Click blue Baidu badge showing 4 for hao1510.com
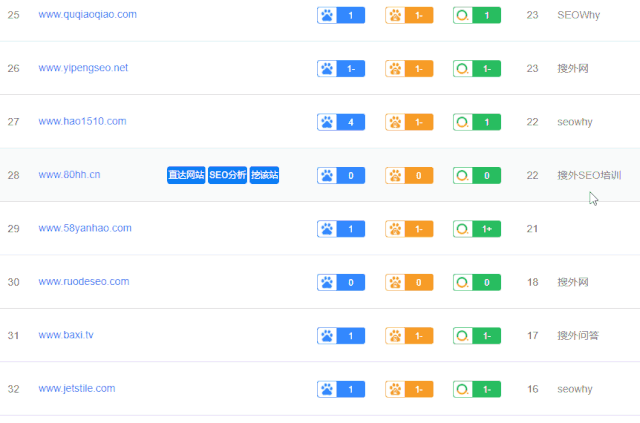The height and width of the screenshot is (423, 640). 341,122
